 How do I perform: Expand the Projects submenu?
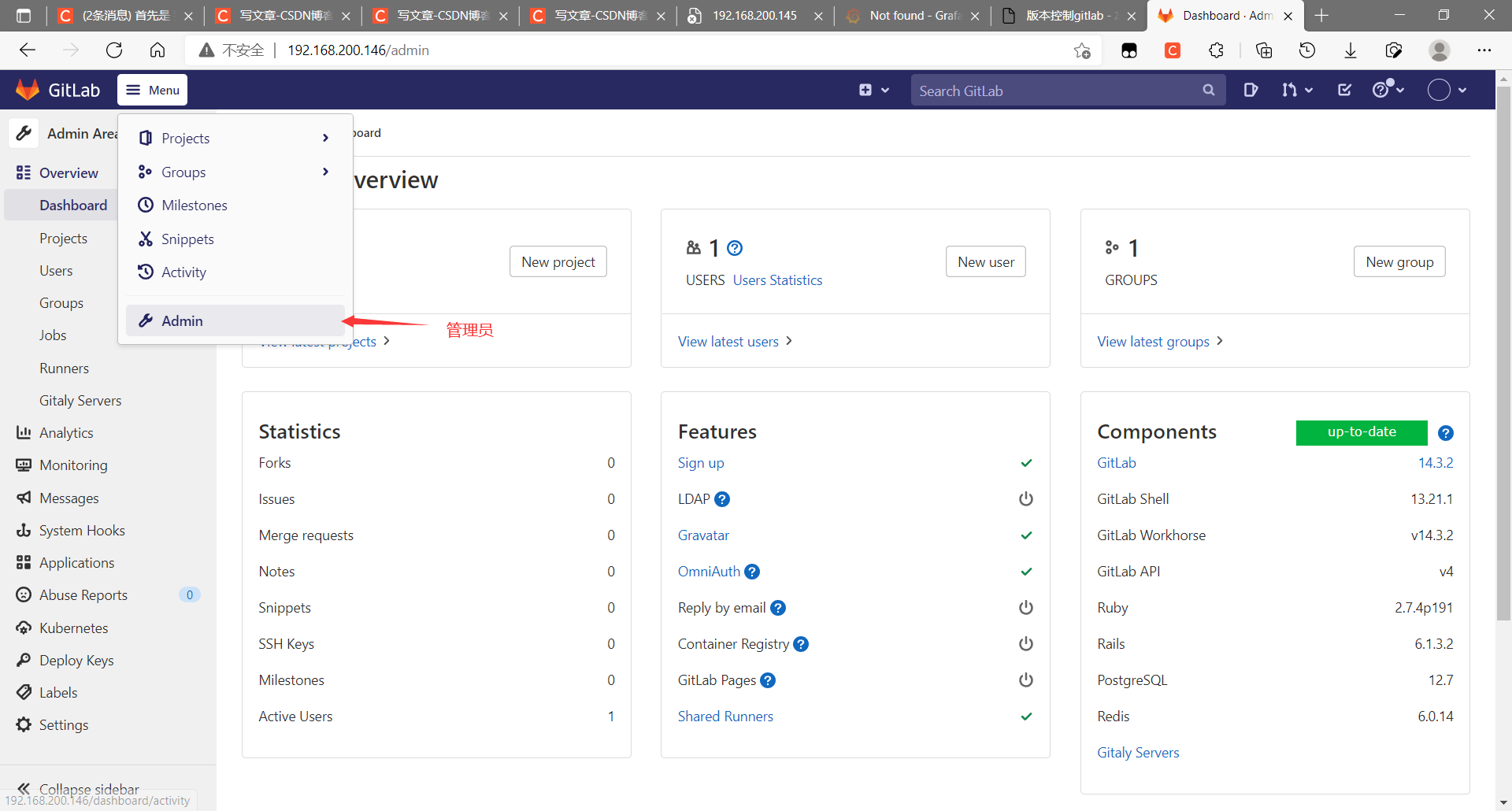(235, 138)
